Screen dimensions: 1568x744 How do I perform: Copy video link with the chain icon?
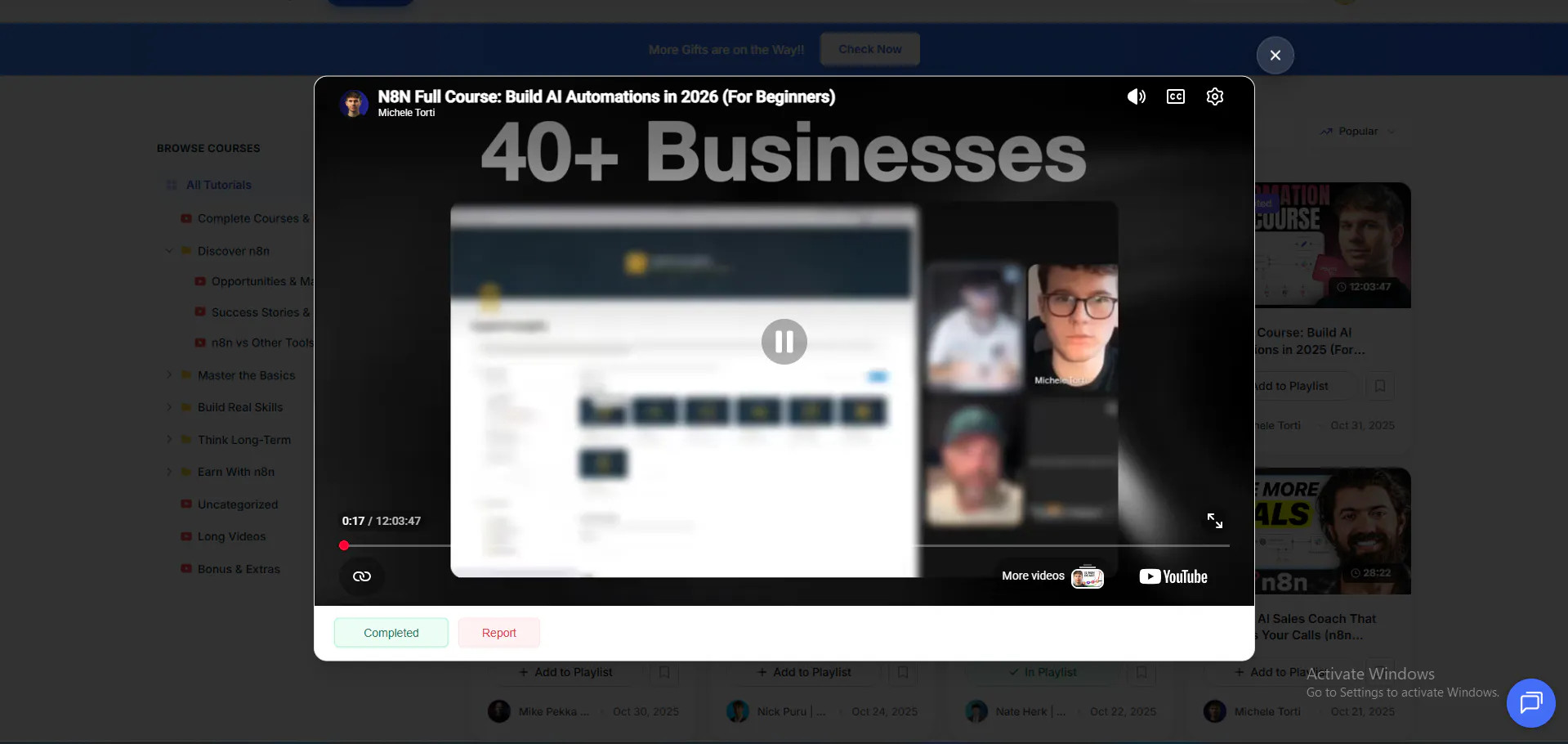tap(362, 576)
